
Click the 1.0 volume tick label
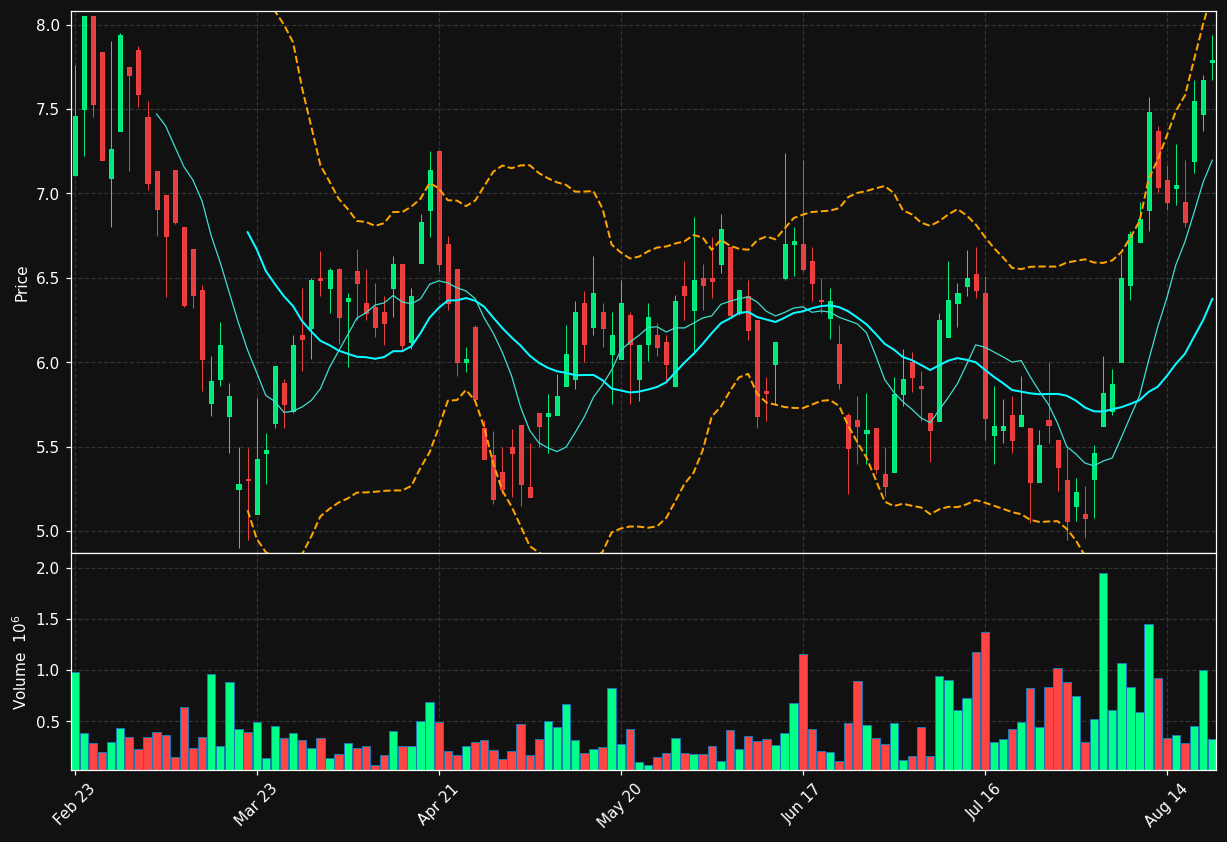(x=50, y=671)
